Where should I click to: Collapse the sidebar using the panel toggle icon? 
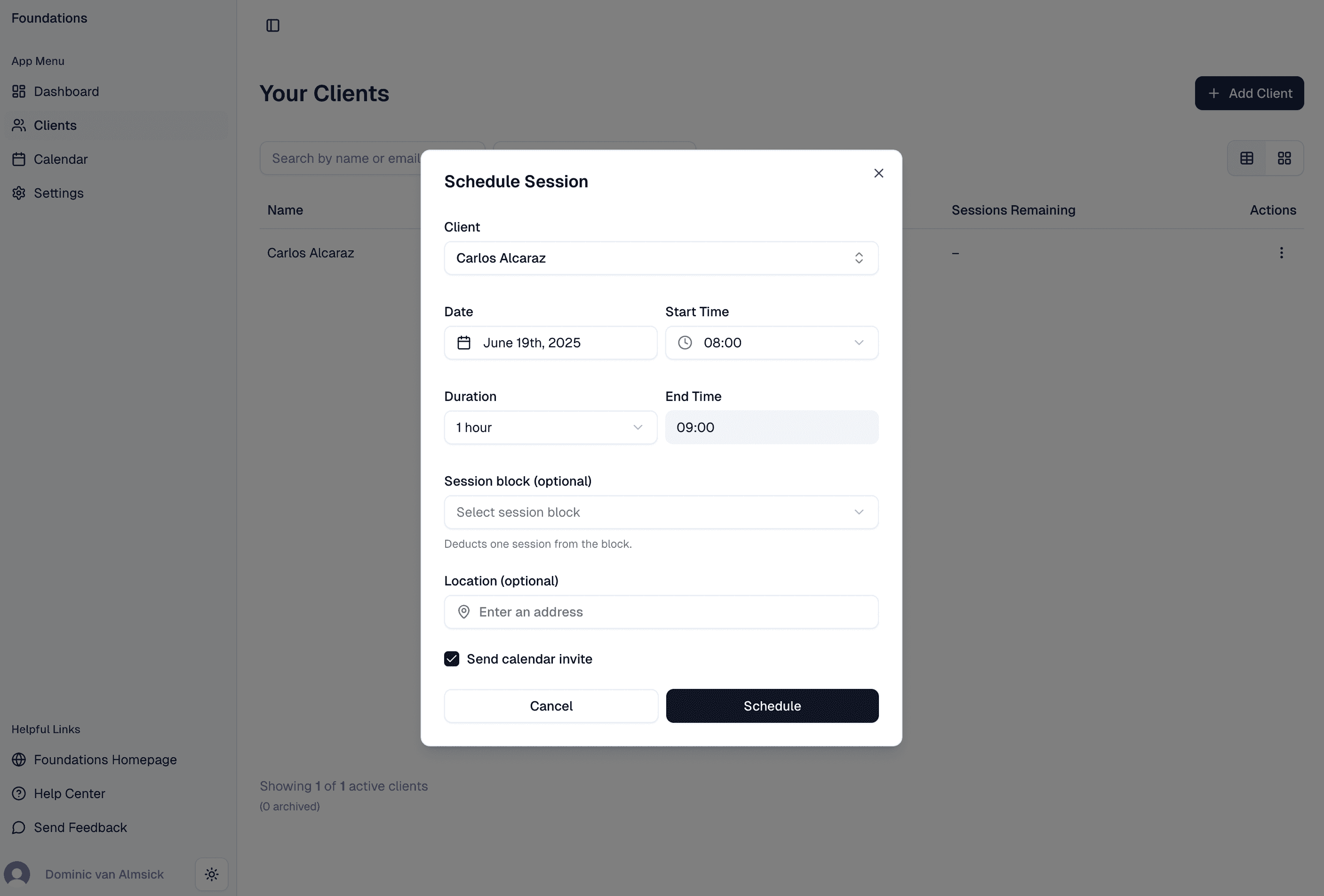point(272,25)
